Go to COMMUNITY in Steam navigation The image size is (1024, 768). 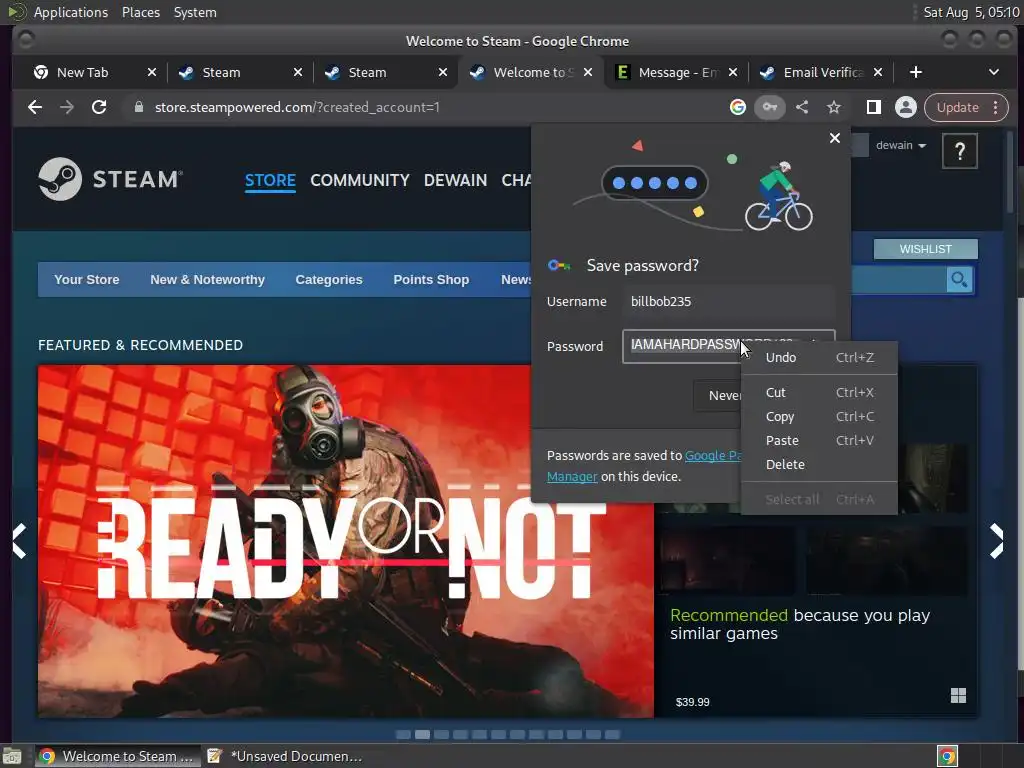click(359, 180)
